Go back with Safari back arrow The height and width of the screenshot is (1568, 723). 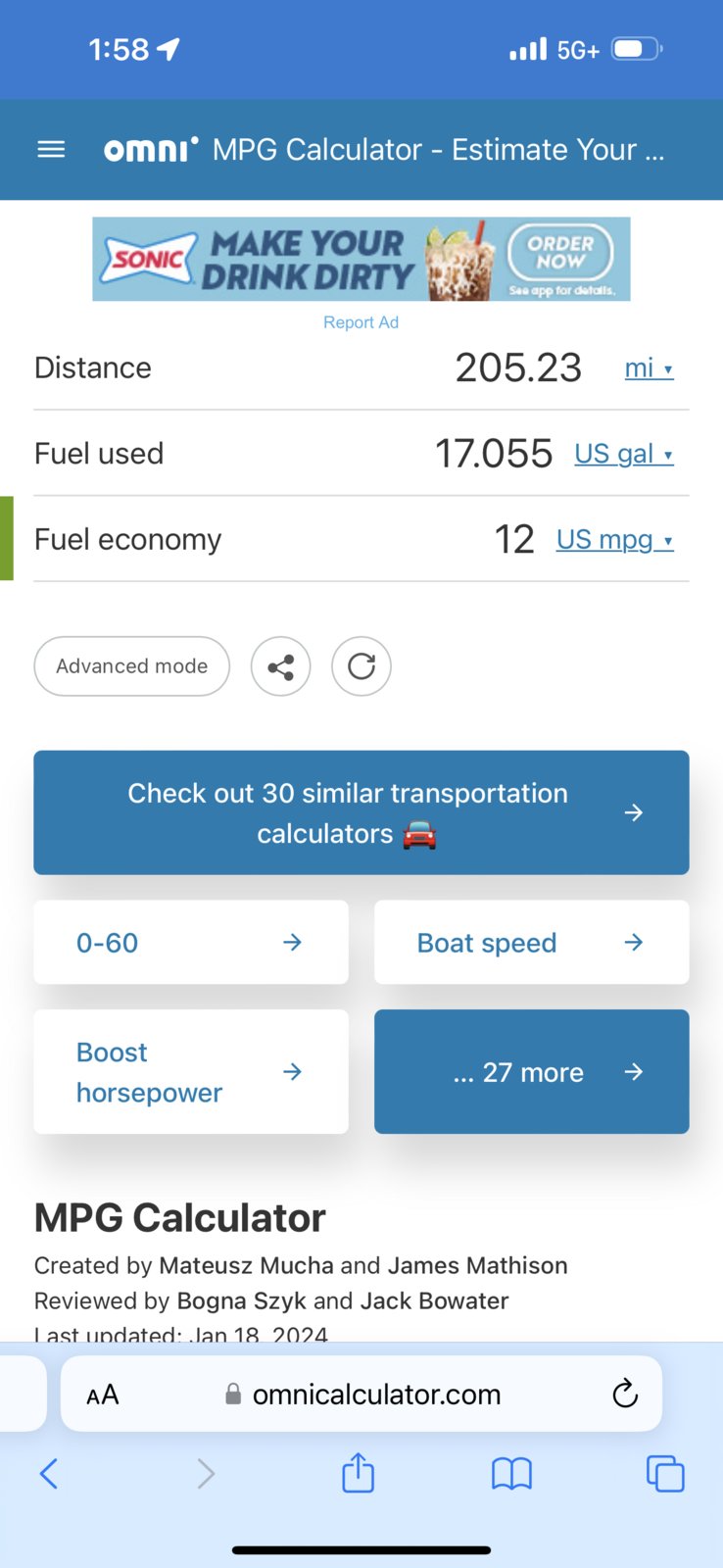click(49, 1473)
